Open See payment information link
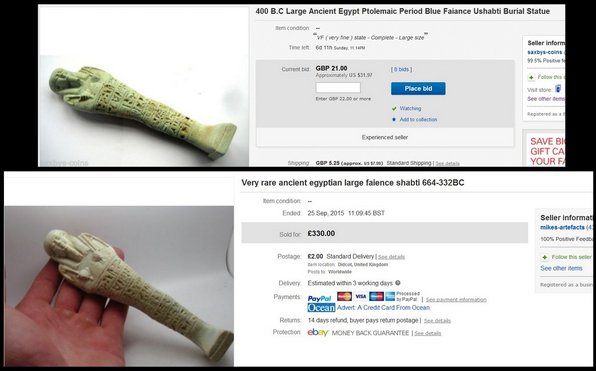The height and width of the screenshot is (371, 596). (x=456, y=300)
